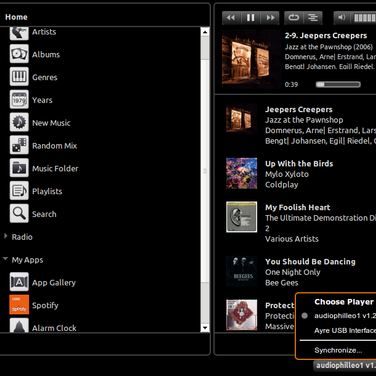Click the Spotify label
The image size is (376, 376).
click(45, 305)
